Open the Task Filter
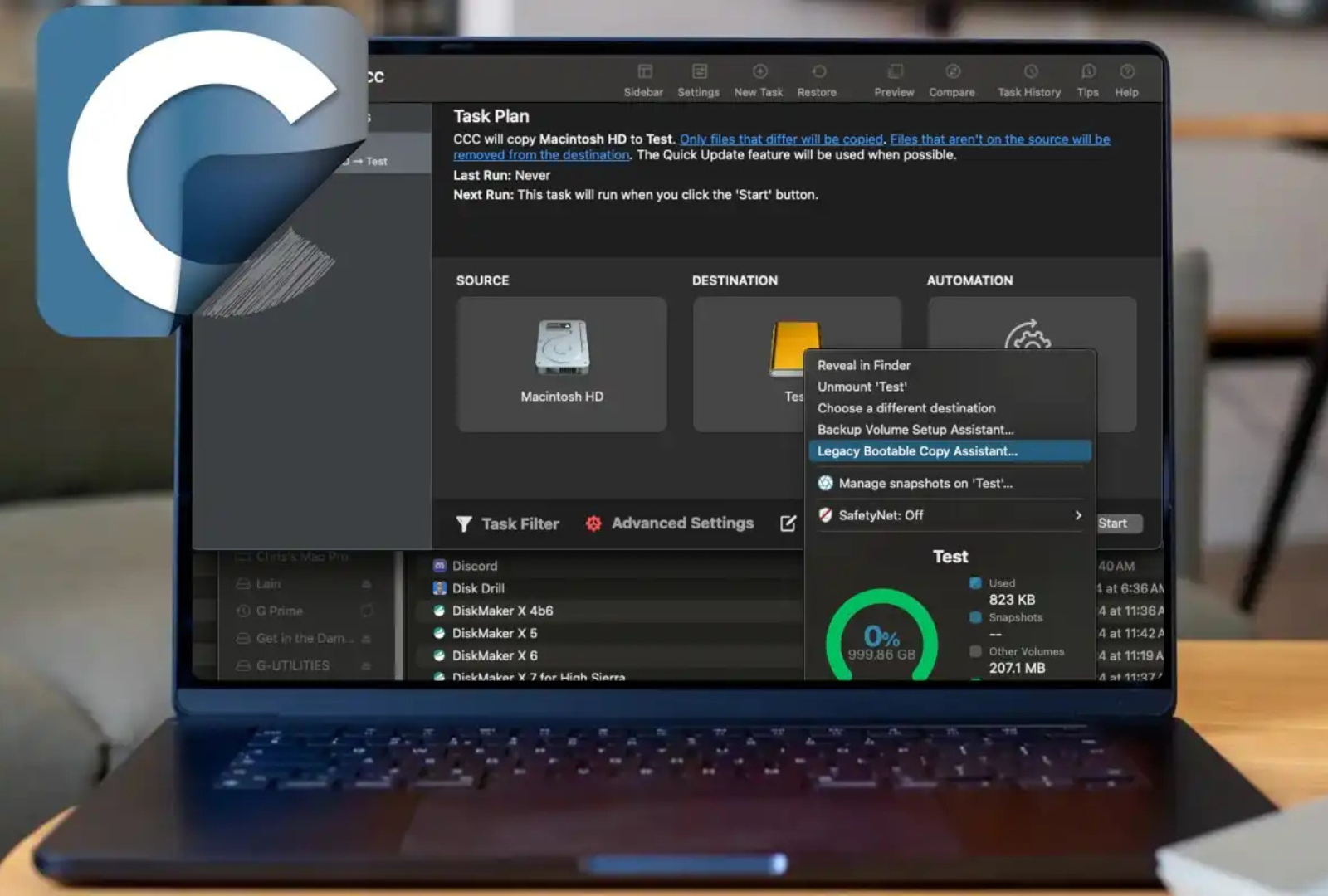 tap(508, 523)
